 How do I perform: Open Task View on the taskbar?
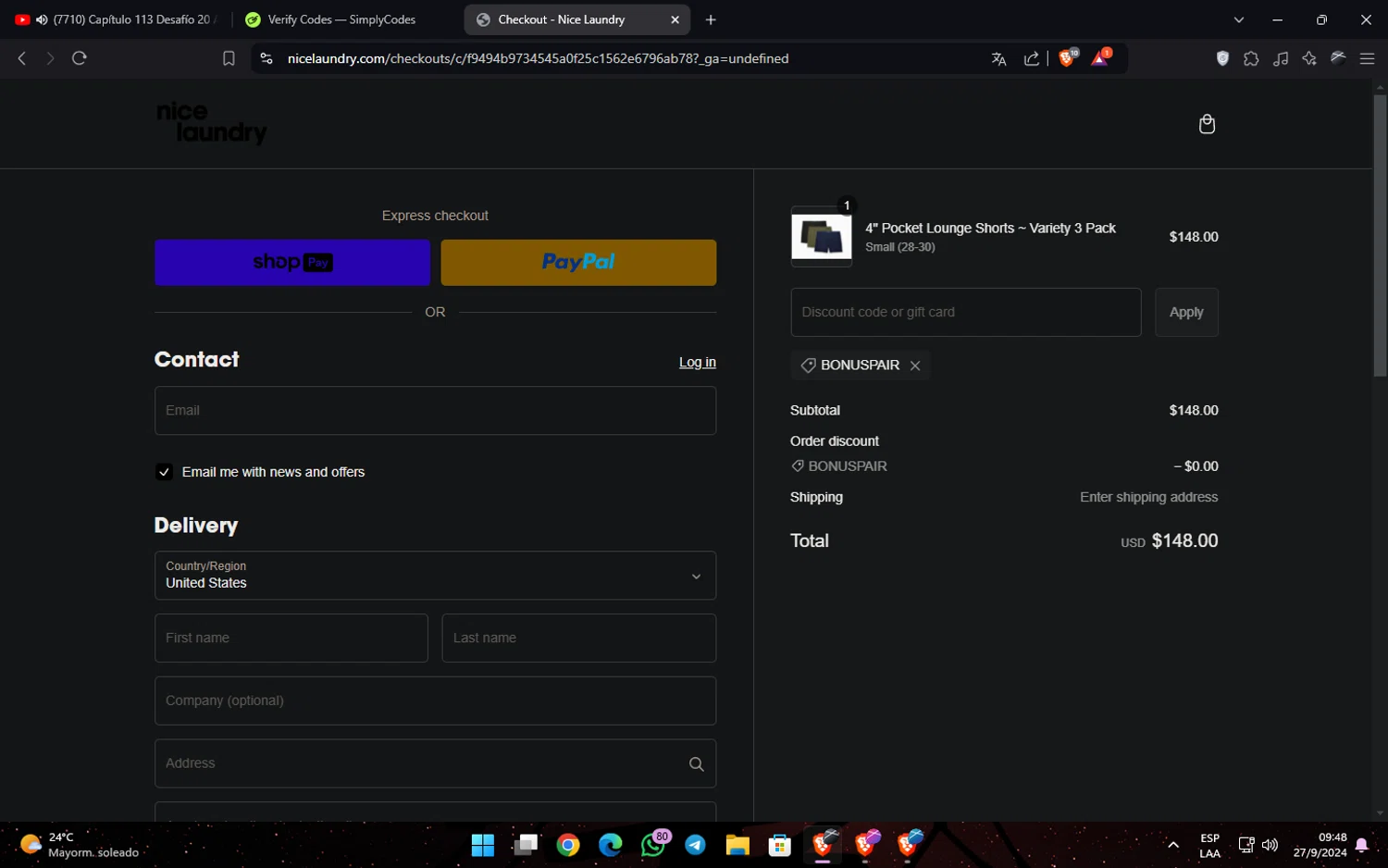[x=526, y=845]
